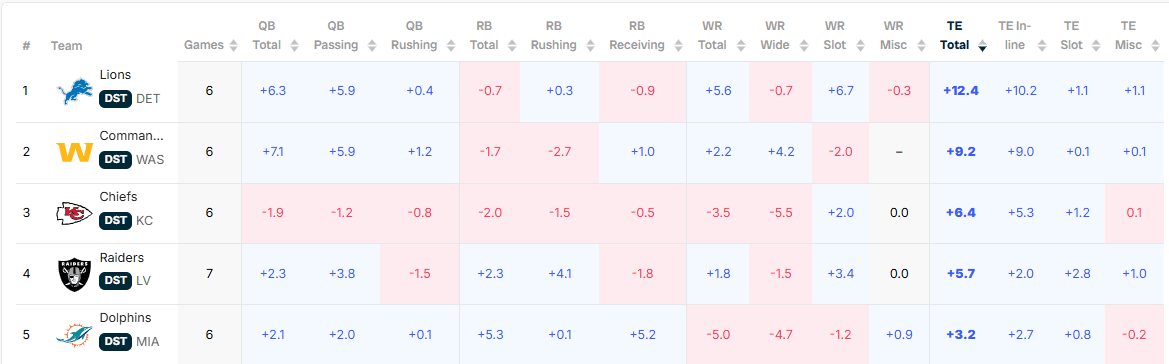Sort by QB Total column arrows
This screenshot has width=1169, height=364.
[x=293, y=46]
